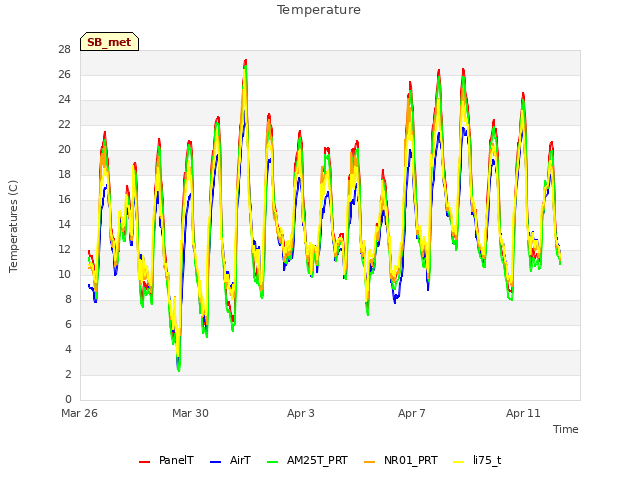Click the 12 value on the y-axis
Image resolution: width=640 pixels, height=480 pixels.
pos(64,249)
